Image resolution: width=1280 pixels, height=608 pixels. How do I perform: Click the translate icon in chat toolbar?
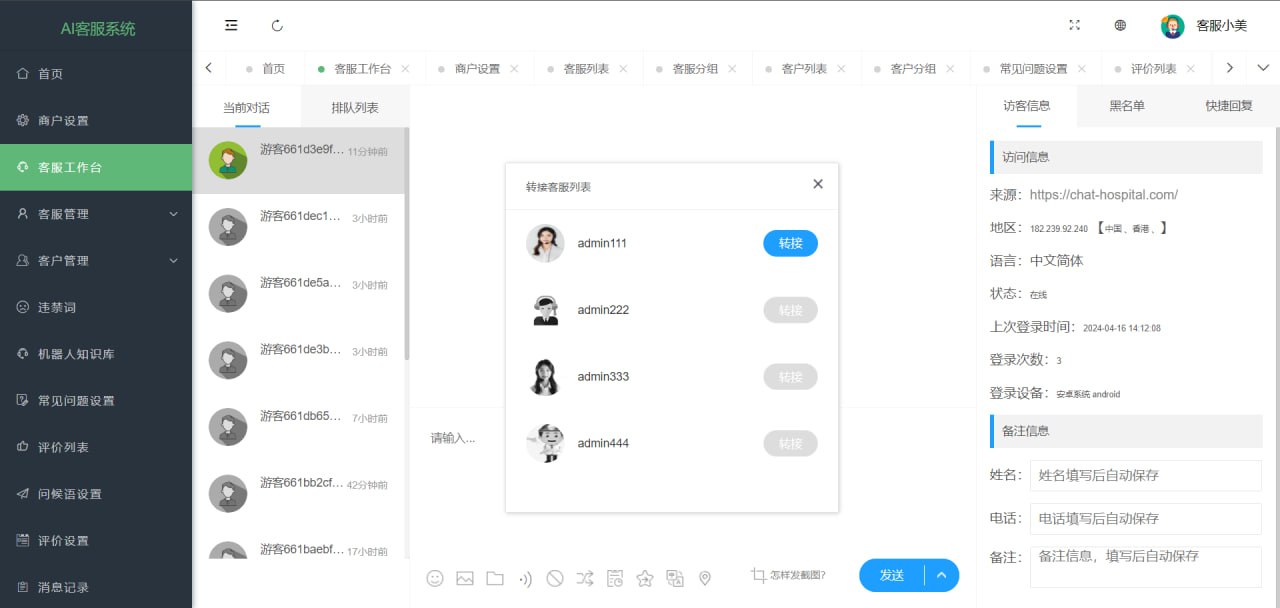675,578
